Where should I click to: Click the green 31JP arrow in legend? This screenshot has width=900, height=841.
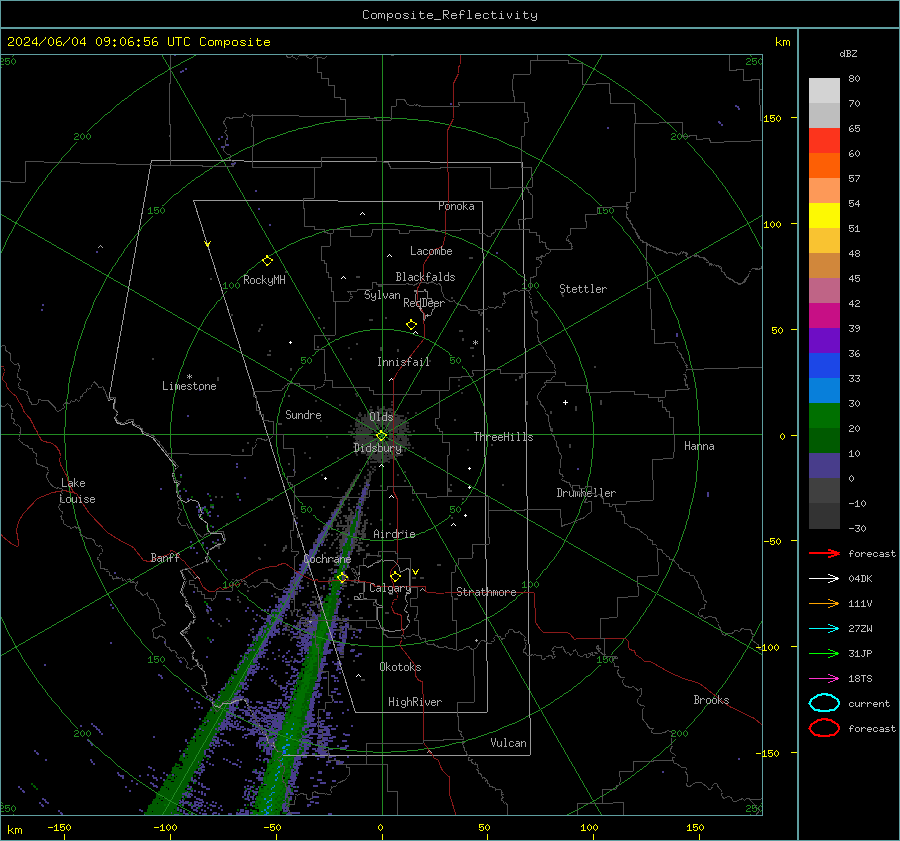[x=824, y=653]
